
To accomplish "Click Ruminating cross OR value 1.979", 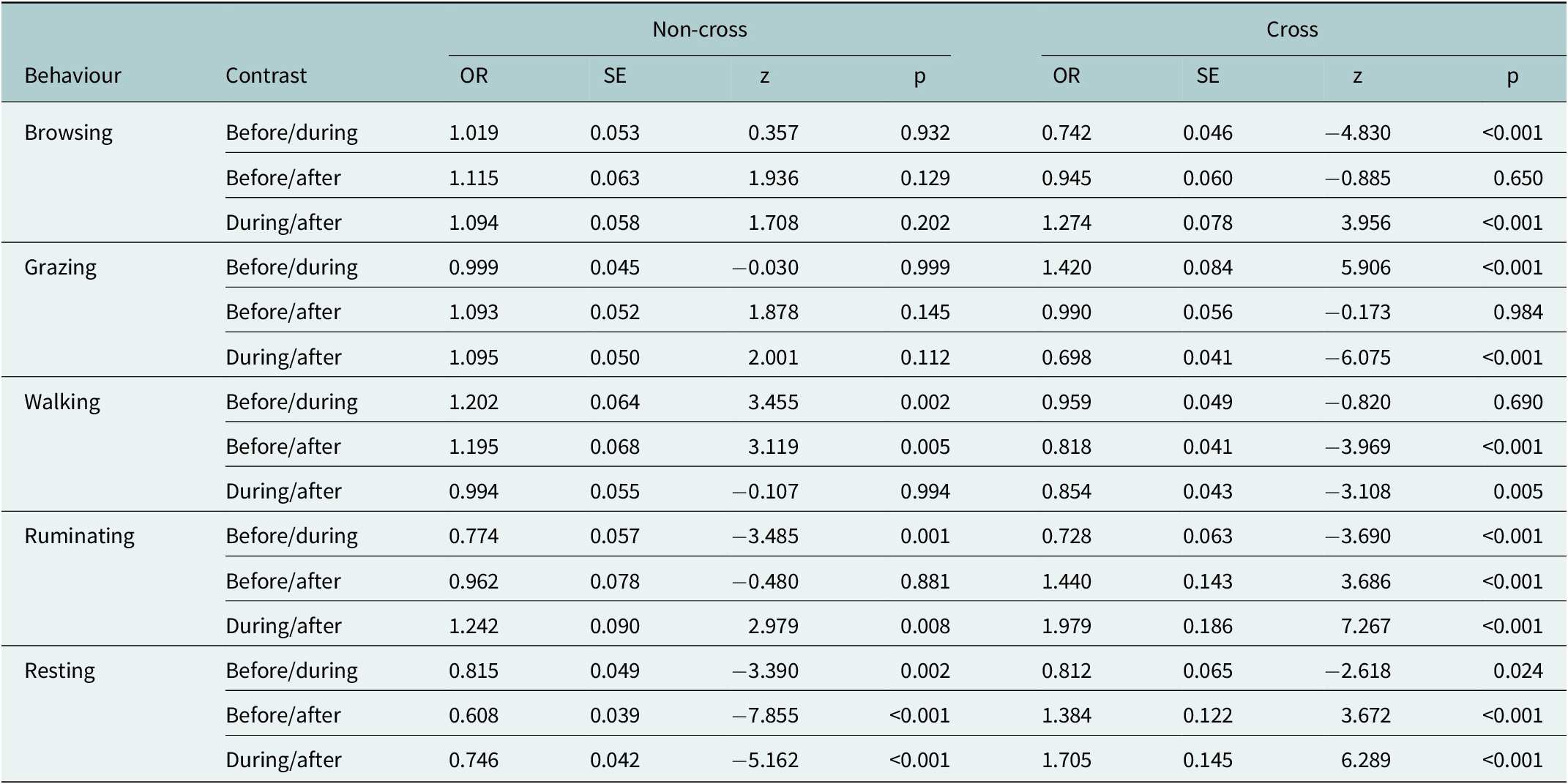I will click(1067, 626).
